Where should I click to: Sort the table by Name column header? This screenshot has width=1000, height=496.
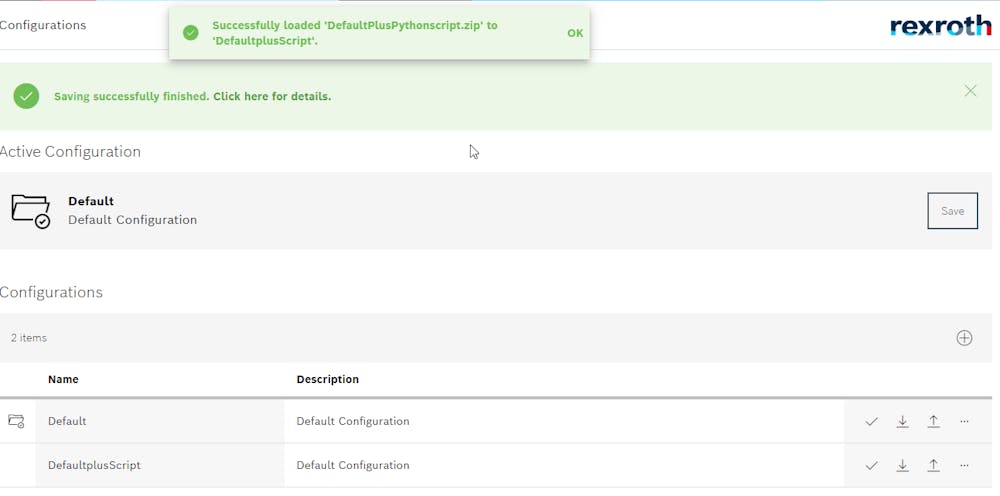coord(63,380)
